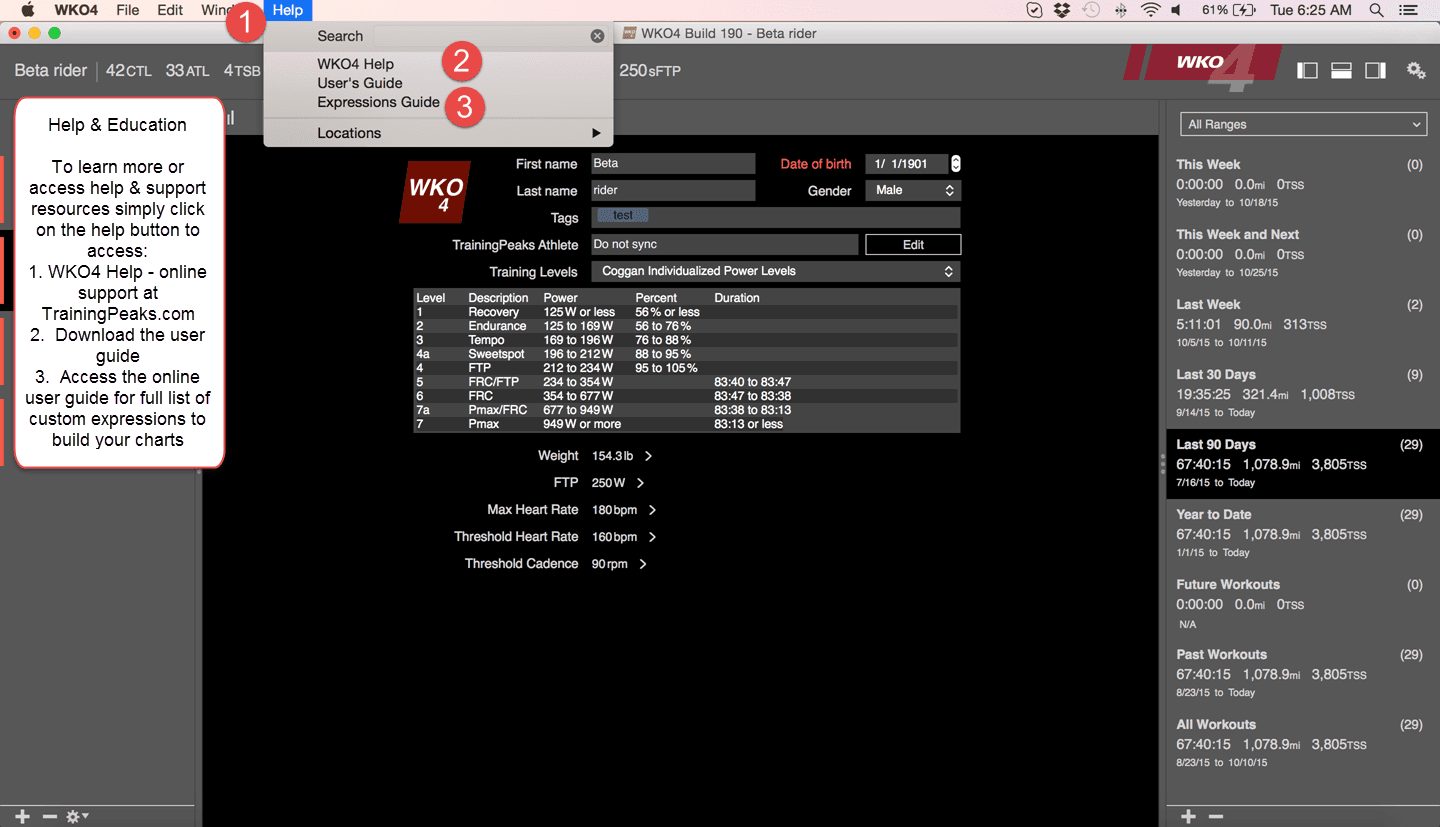
Task: Expand the Threshold Cadence chevron
Action: point(643,564)
